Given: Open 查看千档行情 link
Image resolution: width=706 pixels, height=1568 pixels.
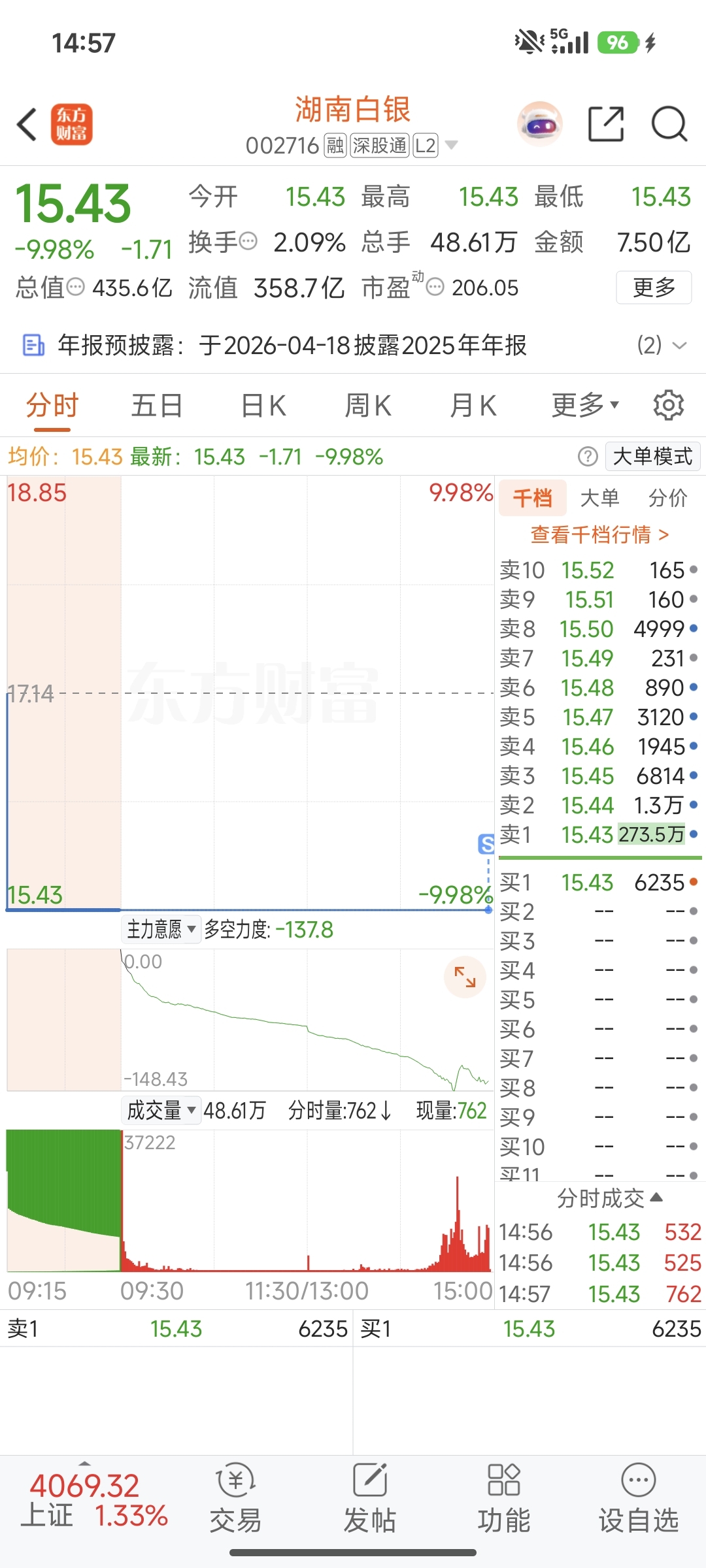Looking at the screenshot, I should click(599, 534).
